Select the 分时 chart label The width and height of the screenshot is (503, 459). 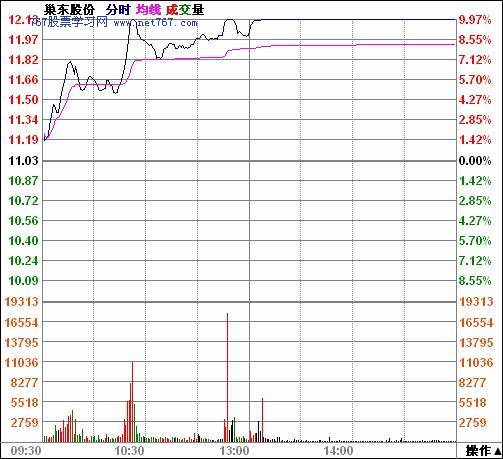[118, 10]
